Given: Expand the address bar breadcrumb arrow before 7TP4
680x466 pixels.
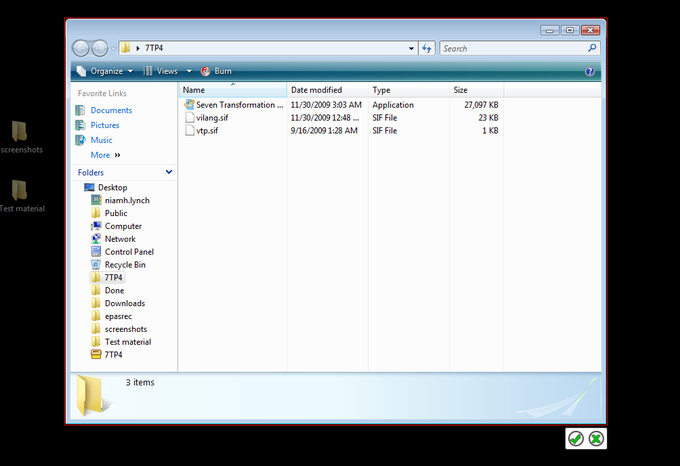Looking at the screenshot, I should point(138,48).
